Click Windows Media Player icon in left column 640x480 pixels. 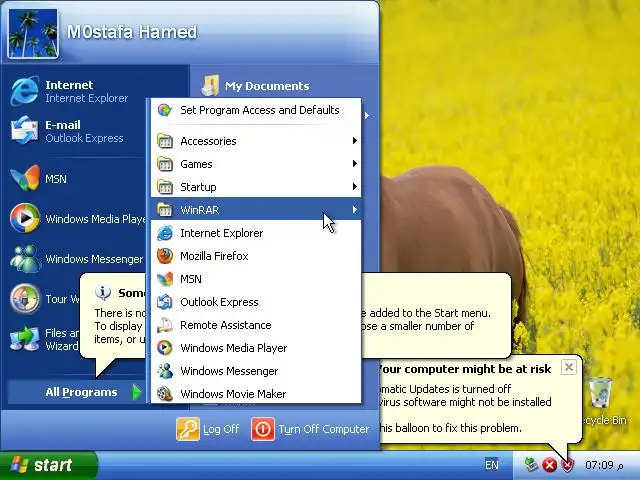pyautogui.click(x=25, y=218)
